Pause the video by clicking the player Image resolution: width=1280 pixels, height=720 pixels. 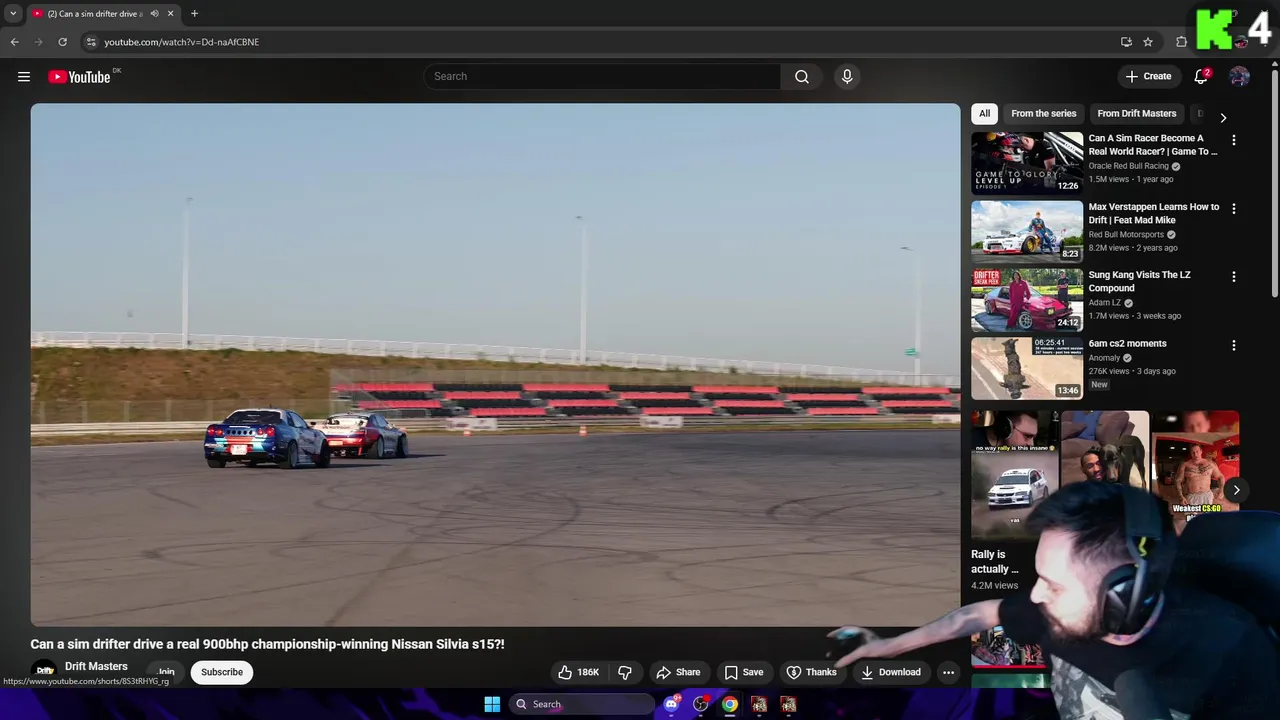[495, 364]
